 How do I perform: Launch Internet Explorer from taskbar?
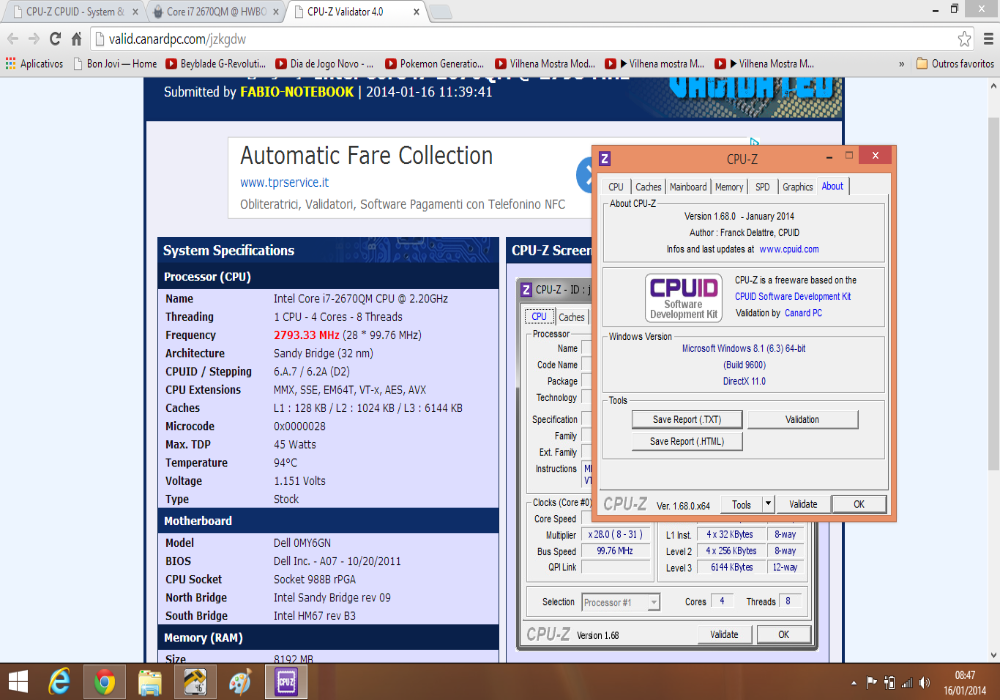(x=59, y=682)
